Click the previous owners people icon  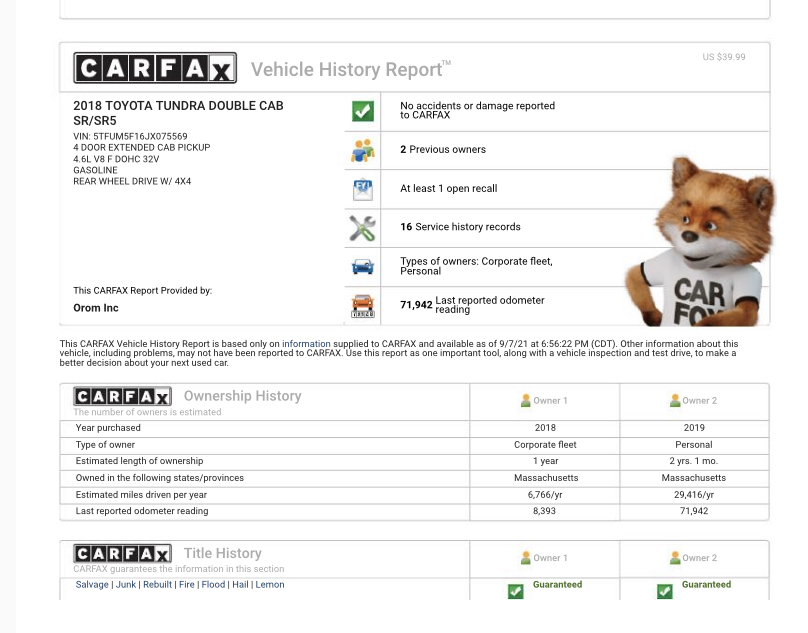(x=363, y=150)
